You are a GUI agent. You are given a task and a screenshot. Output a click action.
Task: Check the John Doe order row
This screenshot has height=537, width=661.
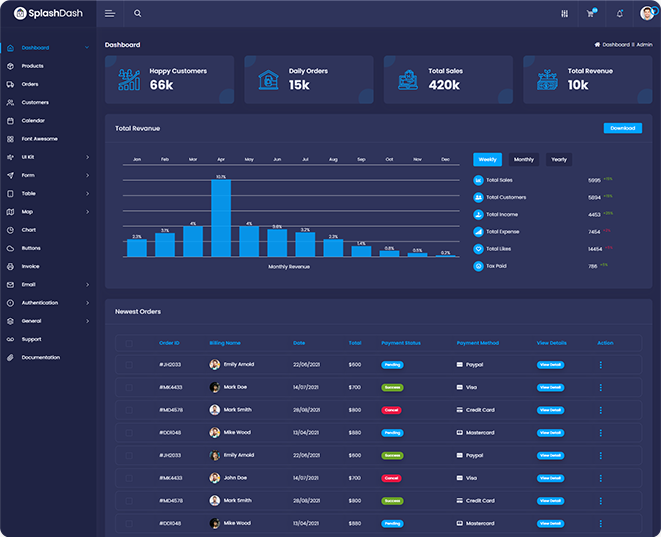click(x=129, y=478)
